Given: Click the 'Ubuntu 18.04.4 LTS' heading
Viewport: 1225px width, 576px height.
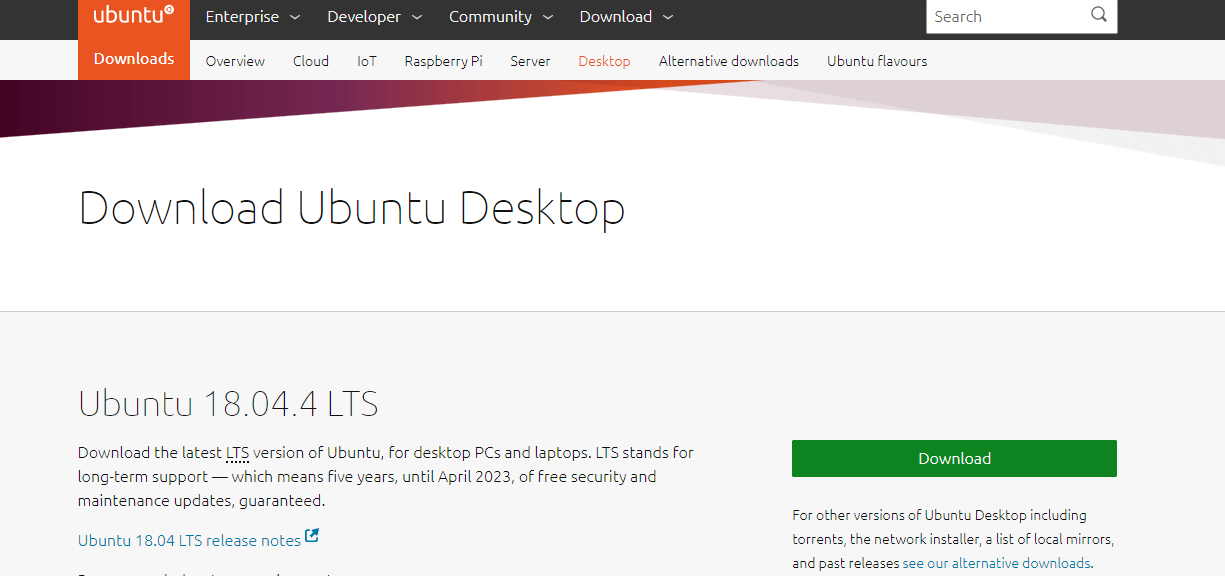Looking at the screenshot, I should (228, 404).
